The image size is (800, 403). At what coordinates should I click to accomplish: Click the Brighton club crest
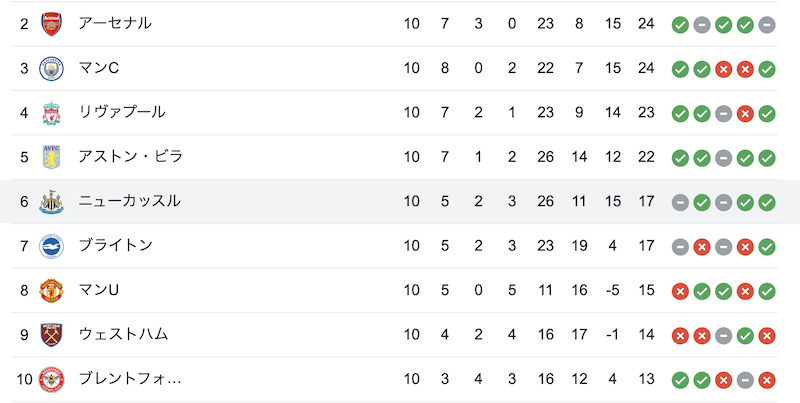click(51, 246)
